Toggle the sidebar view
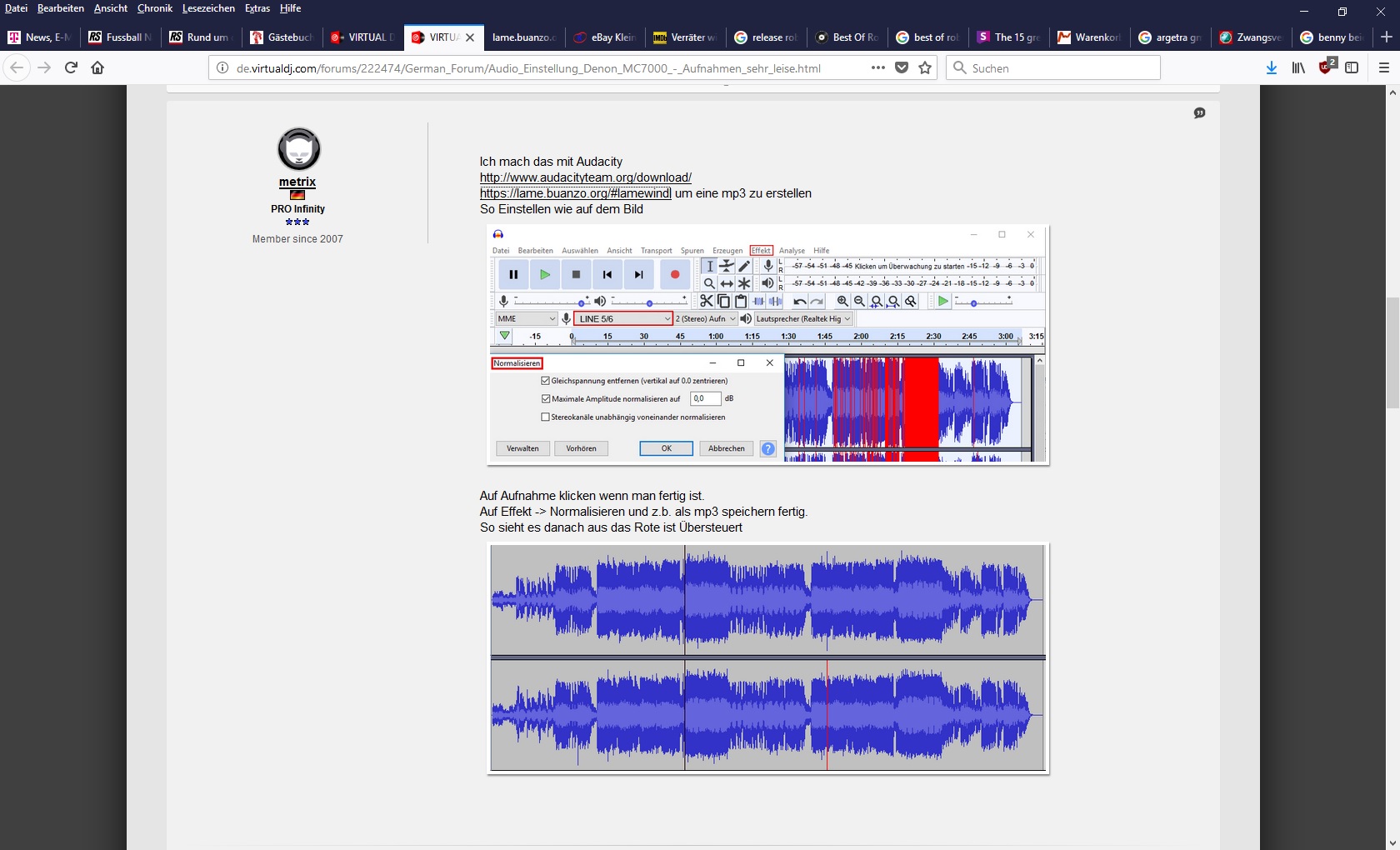 point(1352,67)
